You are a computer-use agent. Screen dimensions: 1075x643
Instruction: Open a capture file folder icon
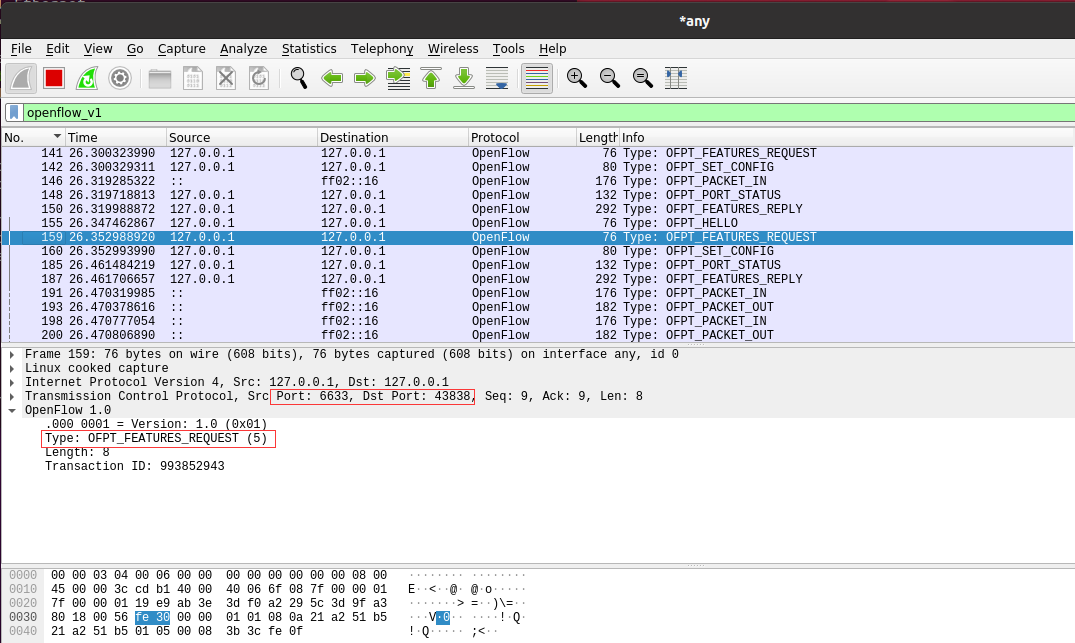click(x=160, y=78)
